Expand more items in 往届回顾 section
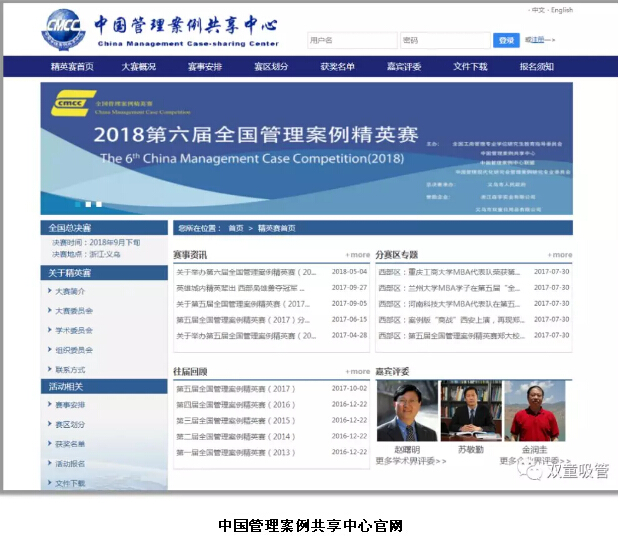Viewport: 618px width, 536px height. pos(358,372)
